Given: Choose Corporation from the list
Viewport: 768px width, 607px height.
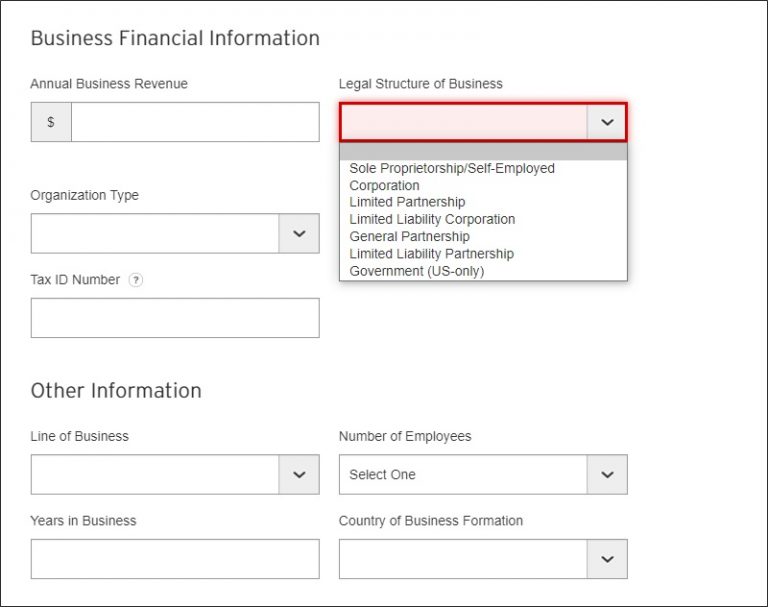Looking at the screenshot, I should coord(385,185).
